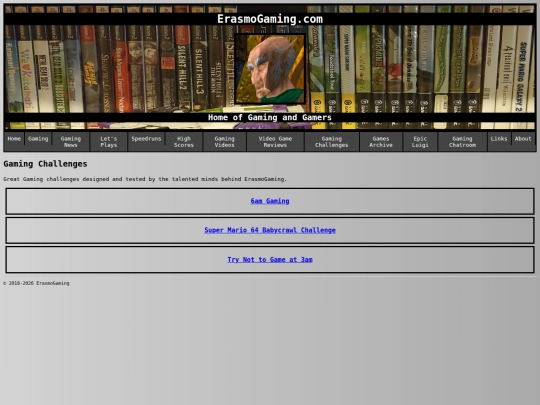Visit the High Scores page

184,142
